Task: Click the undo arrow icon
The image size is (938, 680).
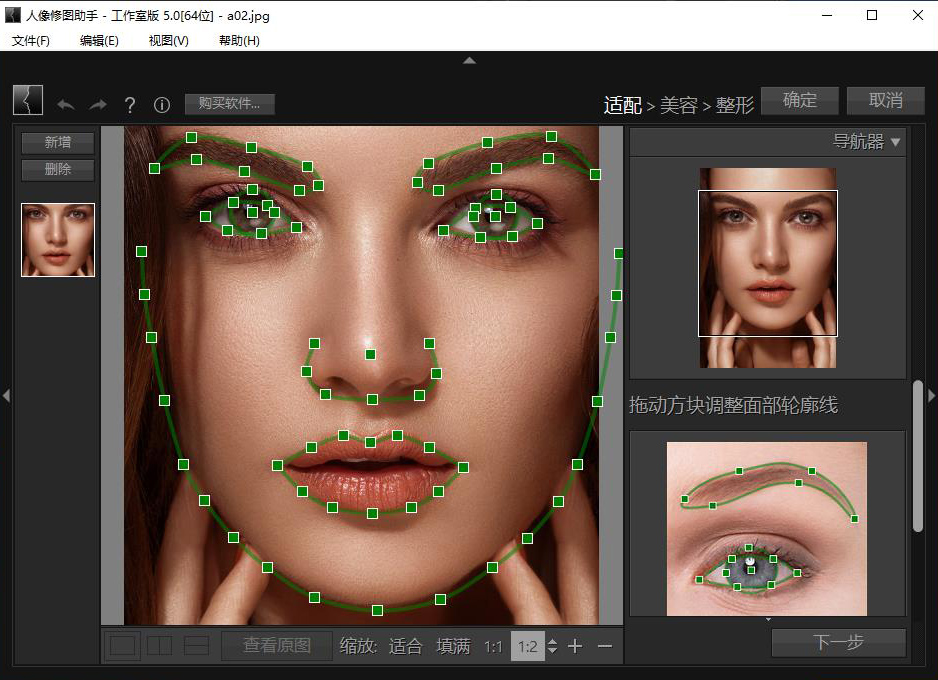Action: click(x=66, y=105)
